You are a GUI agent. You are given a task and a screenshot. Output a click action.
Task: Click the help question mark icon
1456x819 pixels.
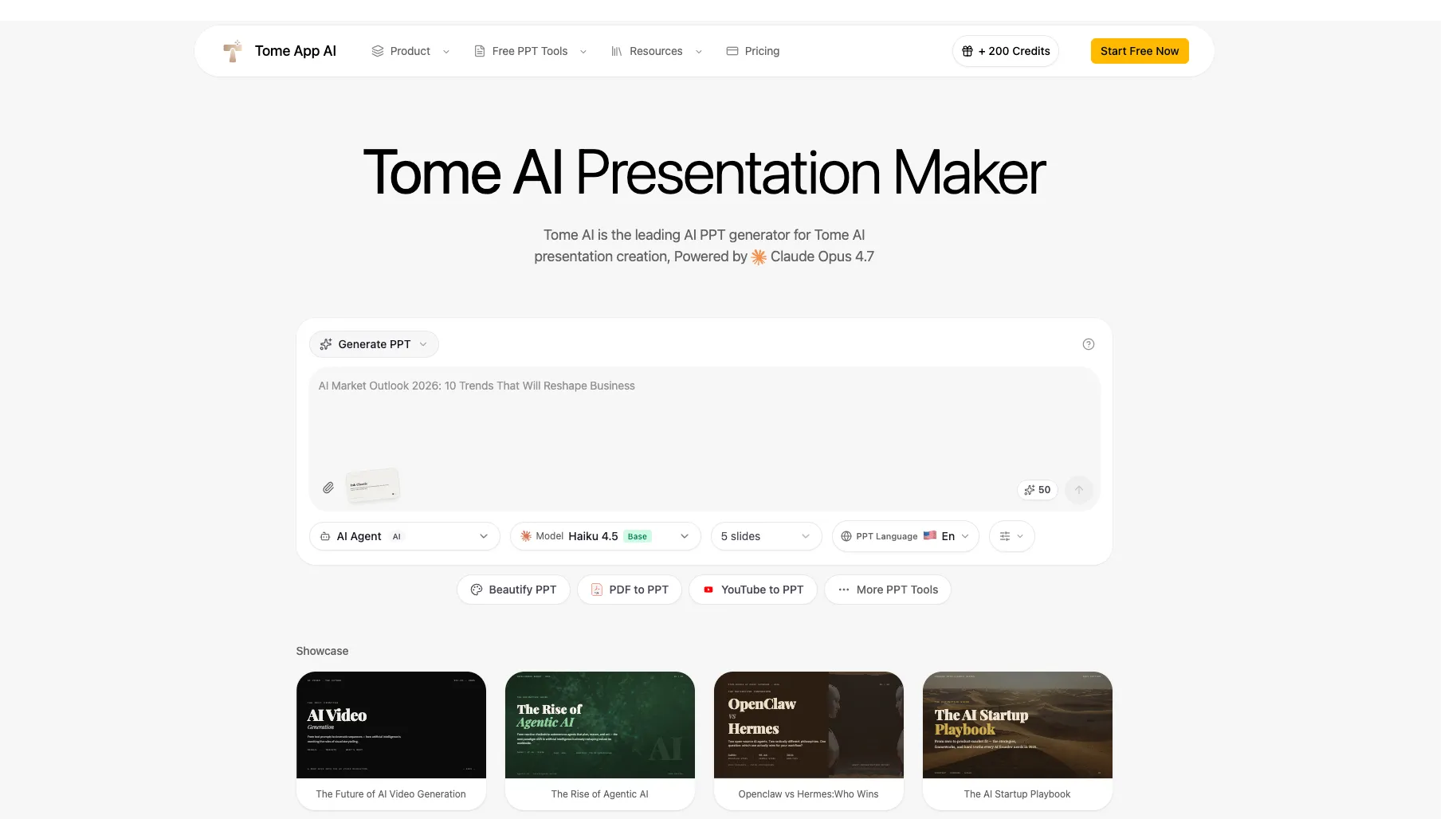(1089, 344)
